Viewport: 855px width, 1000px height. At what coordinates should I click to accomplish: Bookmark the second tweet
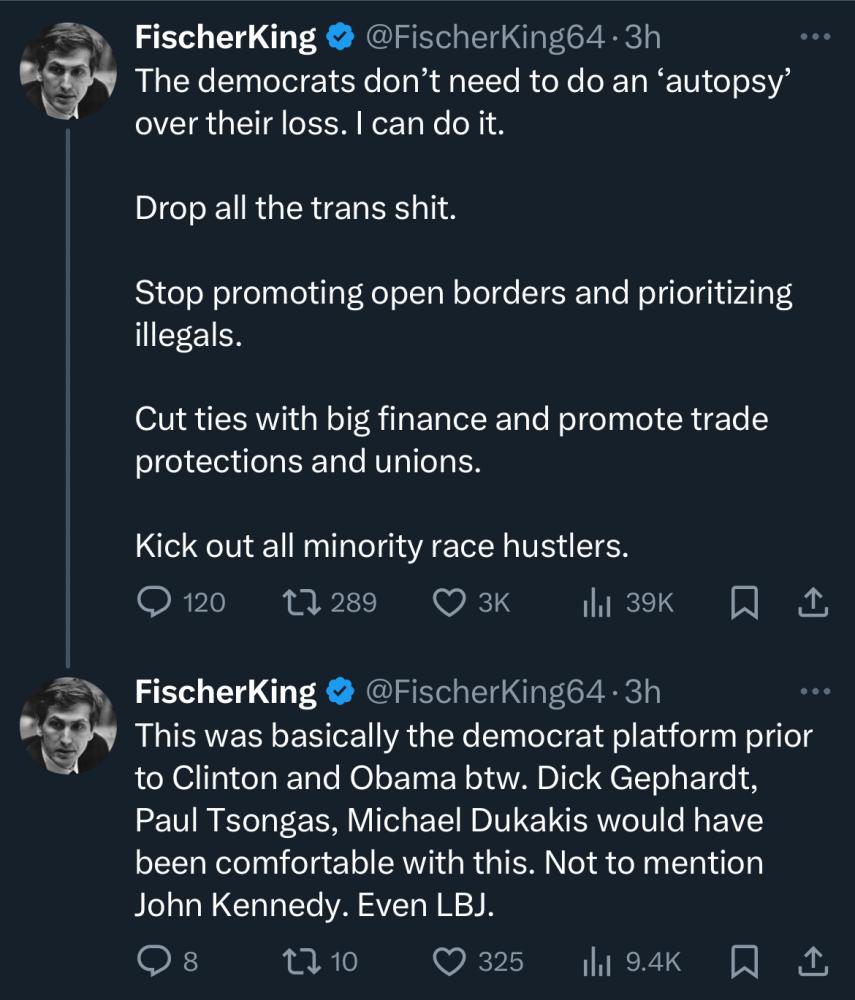pyautogui.click(x=743, y=962)
